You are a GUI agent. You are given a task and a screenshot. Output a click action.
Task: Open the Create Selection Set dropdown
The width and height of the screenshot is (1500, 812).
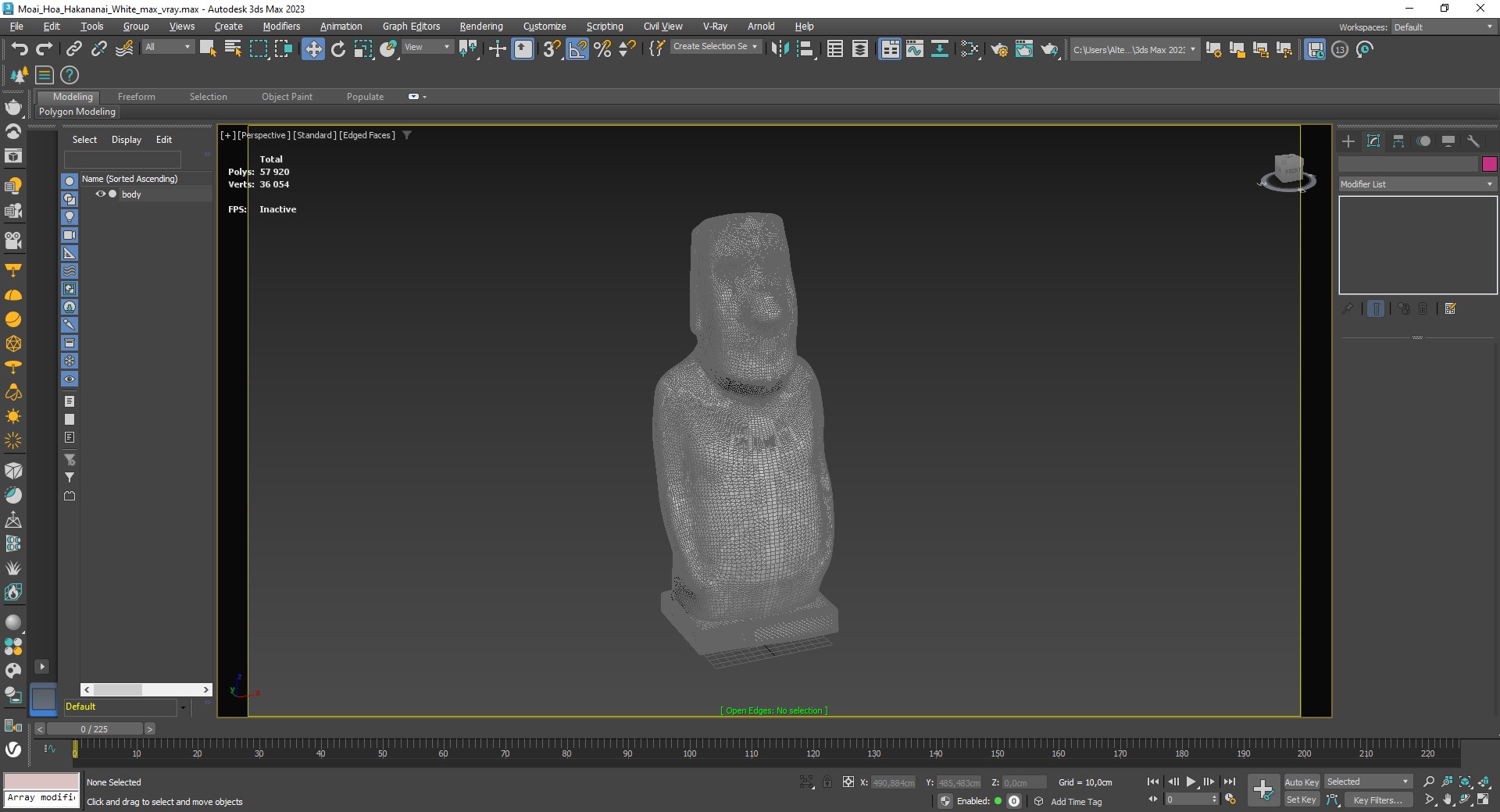pyautogui.click(x=716, y=47)
